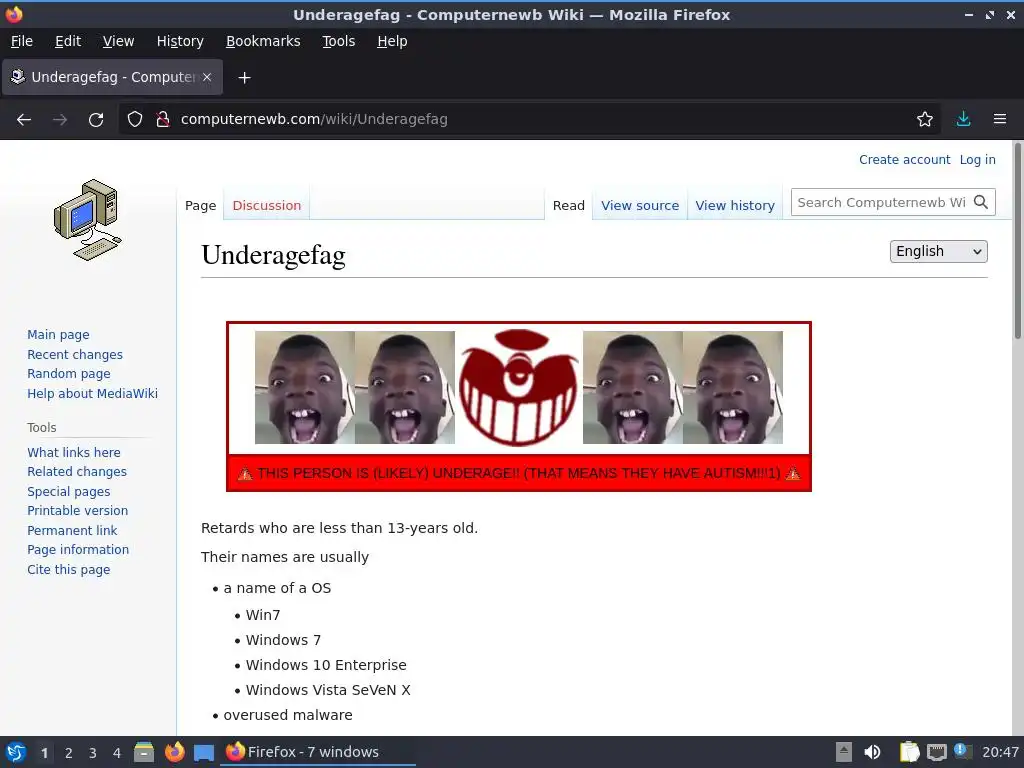The width and height of the screenshot is (1024, 768).
Task: Open Related changes link
Action: pos(77,472)
